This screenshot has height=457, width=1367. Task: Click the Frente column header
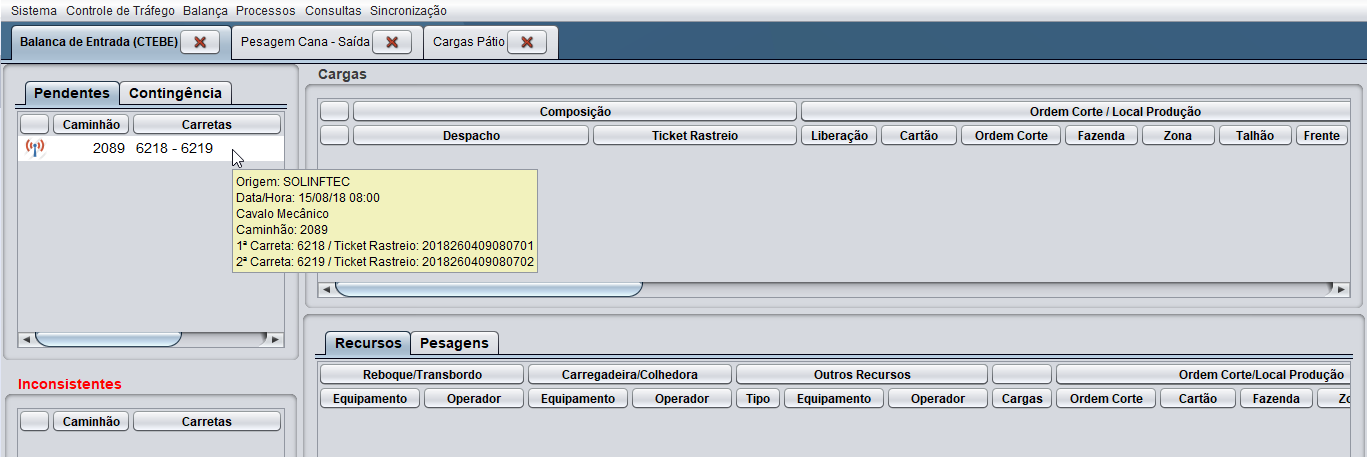[1322, 135]
